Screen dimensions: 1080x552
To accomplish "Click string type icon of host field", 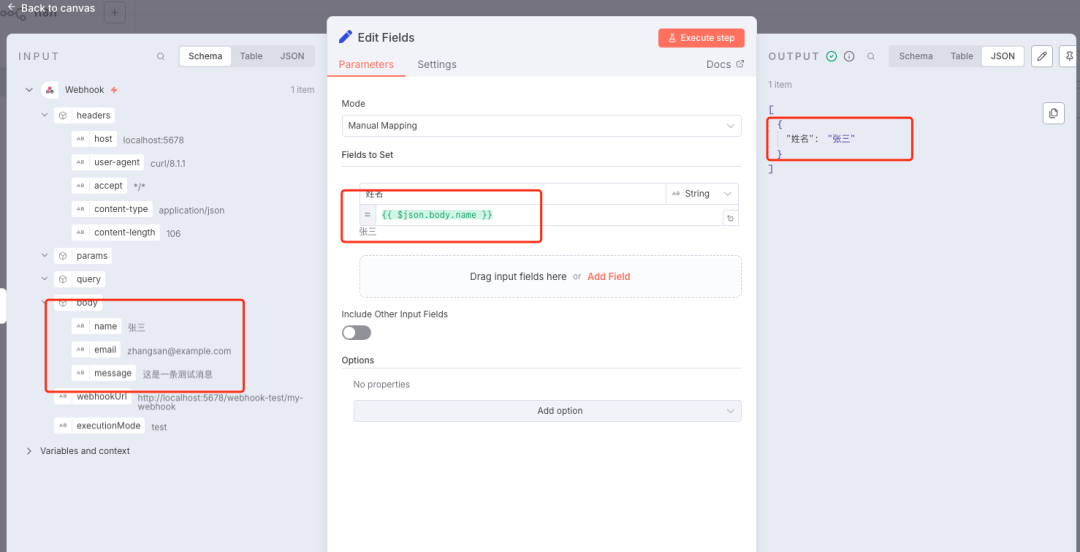I will (81, 139).
